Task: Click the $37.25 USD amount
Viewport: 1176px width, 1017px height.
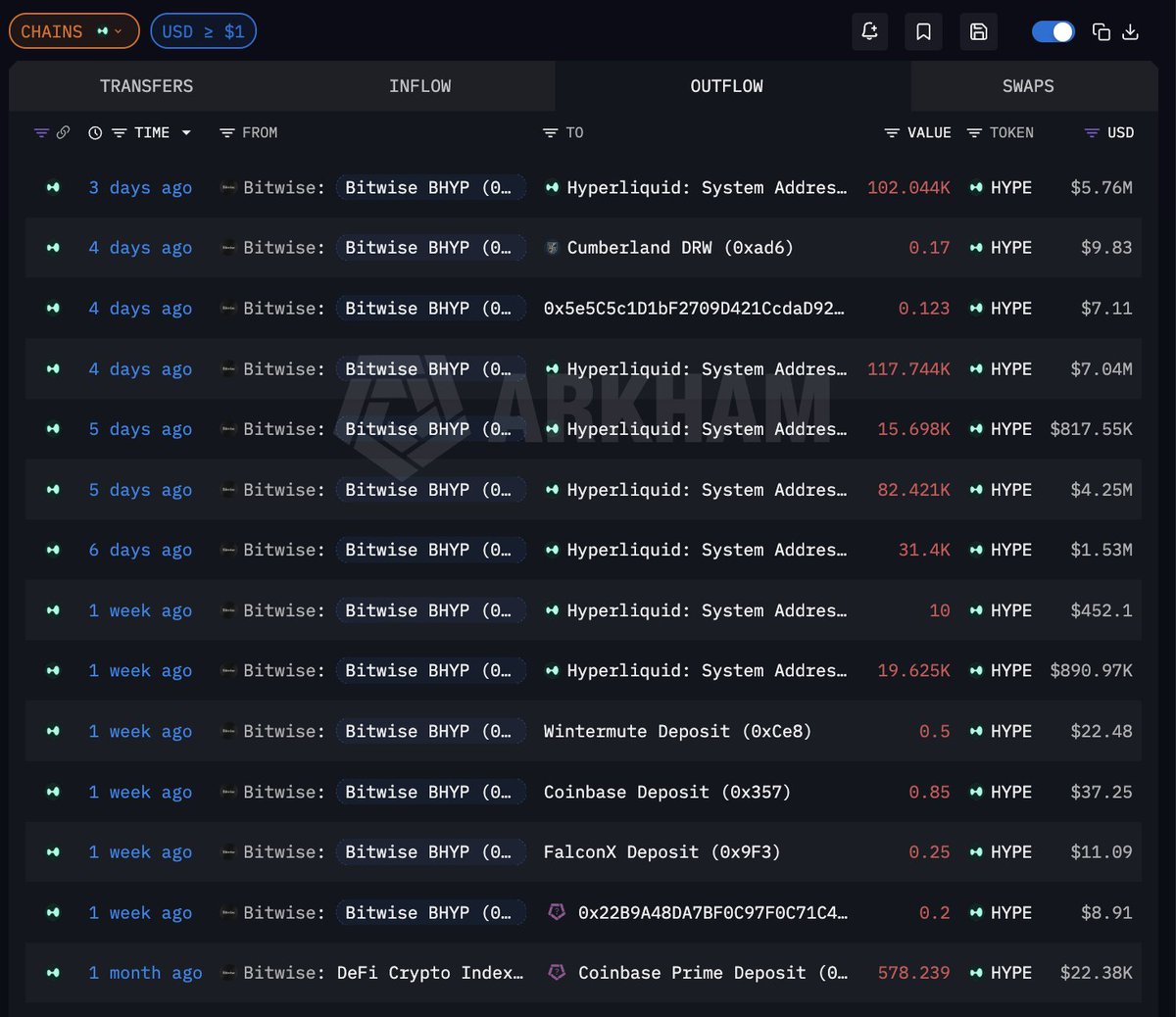Action: click(x=1102, y=792)
